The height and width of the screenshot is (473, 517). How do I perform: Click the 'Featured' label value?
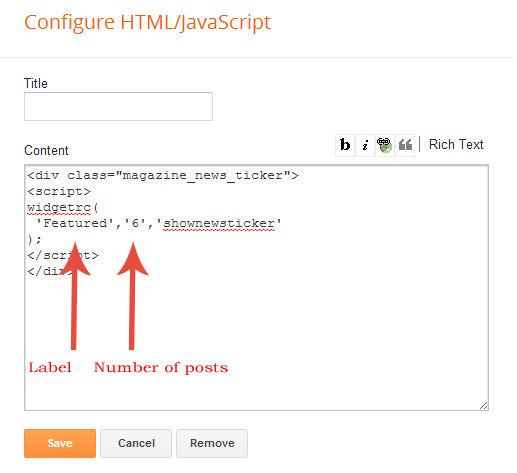[75, 223]
